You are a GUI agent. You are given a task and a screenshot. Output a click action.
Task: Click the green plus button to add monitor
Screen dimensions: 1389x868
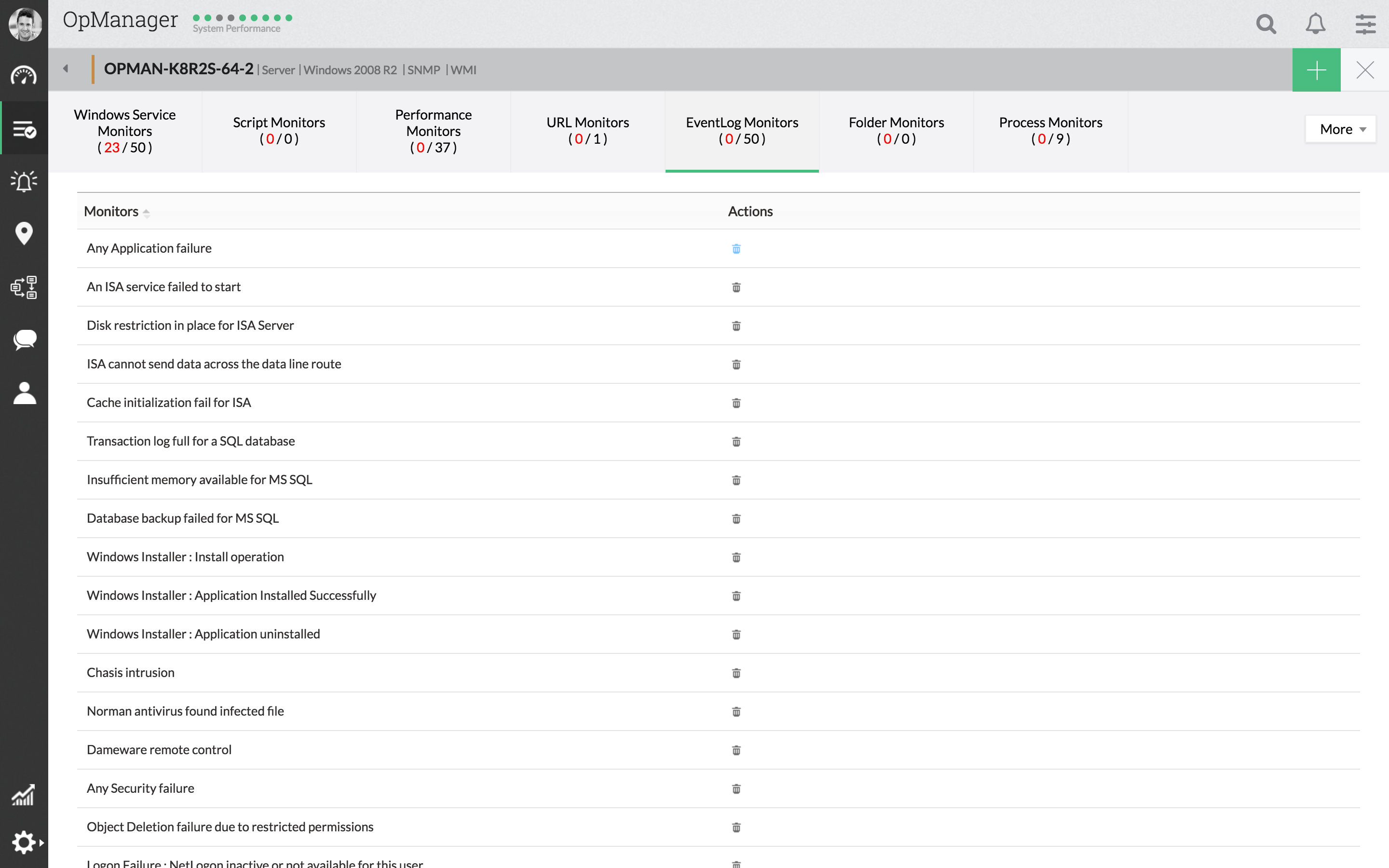click(1316, 69)
